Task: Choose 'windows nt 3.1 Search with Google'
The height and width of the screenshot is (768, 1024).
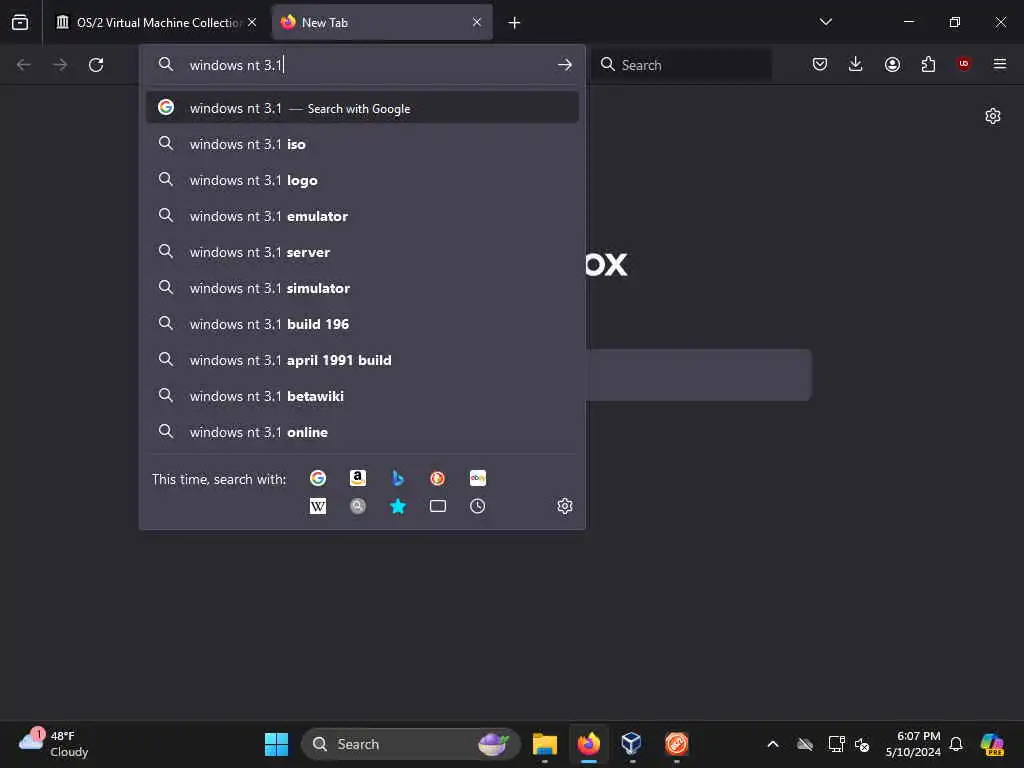Action: (362, 108)
